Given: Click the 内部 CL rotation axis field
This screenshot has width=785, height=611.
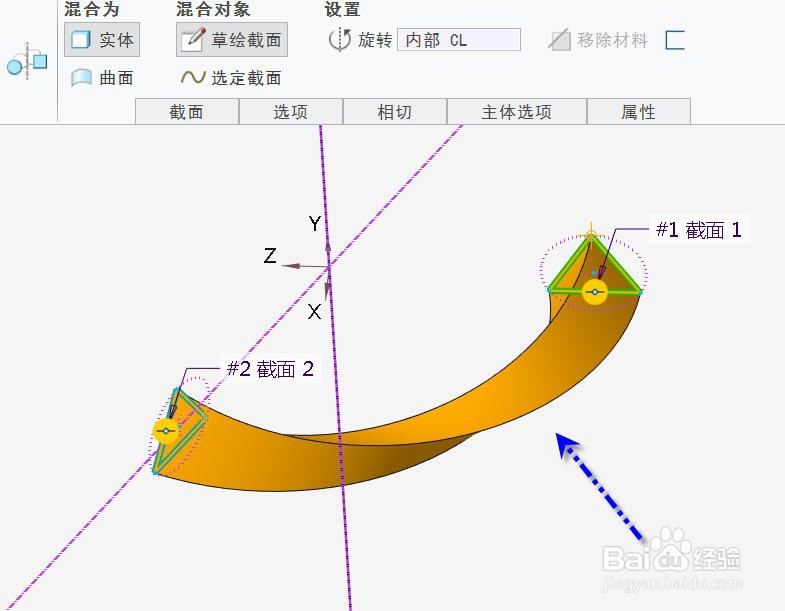Looking at the screenshot, I should (x=459, y=40).
